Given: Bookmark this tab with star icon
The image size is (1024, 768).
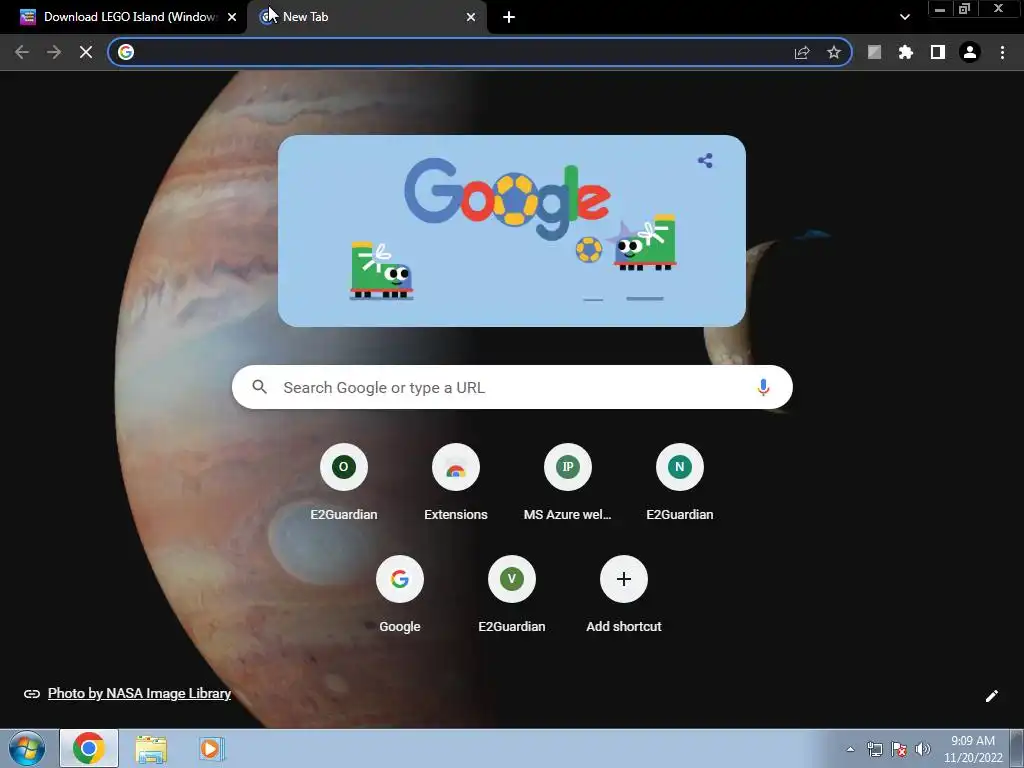Looking at the screenshot, I should pos(834,52).
